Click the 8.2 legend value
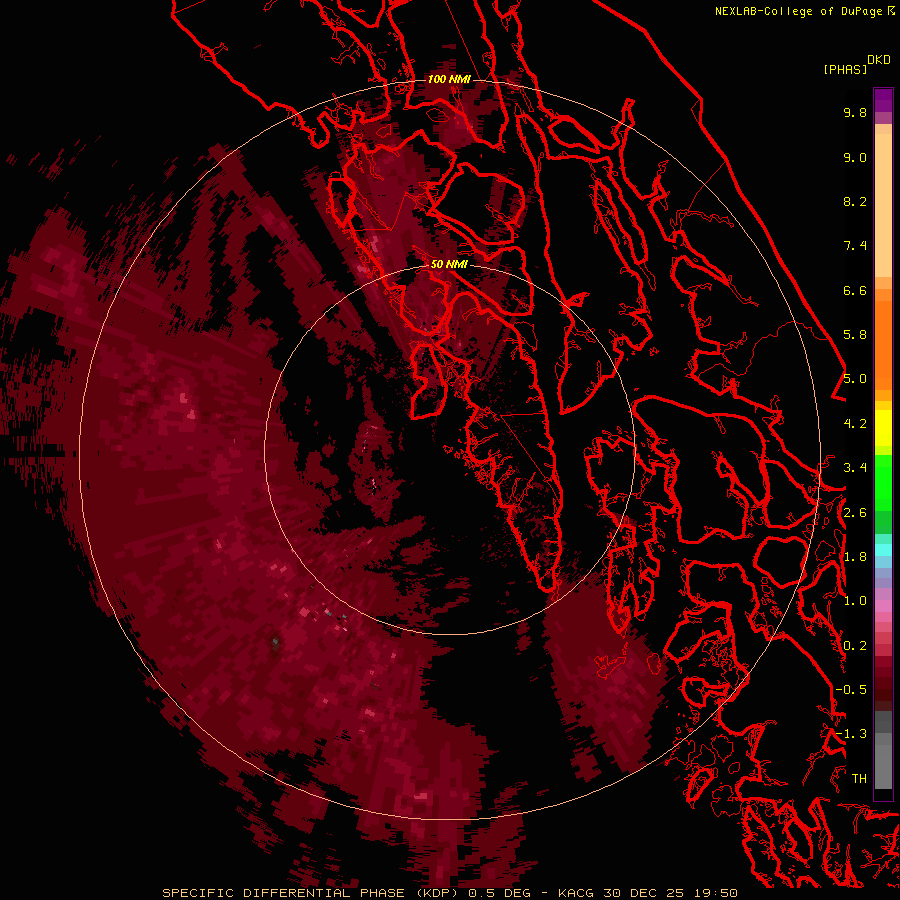This screenshot has height=900, width=900. pyautogui.click(x=855, y=201)
